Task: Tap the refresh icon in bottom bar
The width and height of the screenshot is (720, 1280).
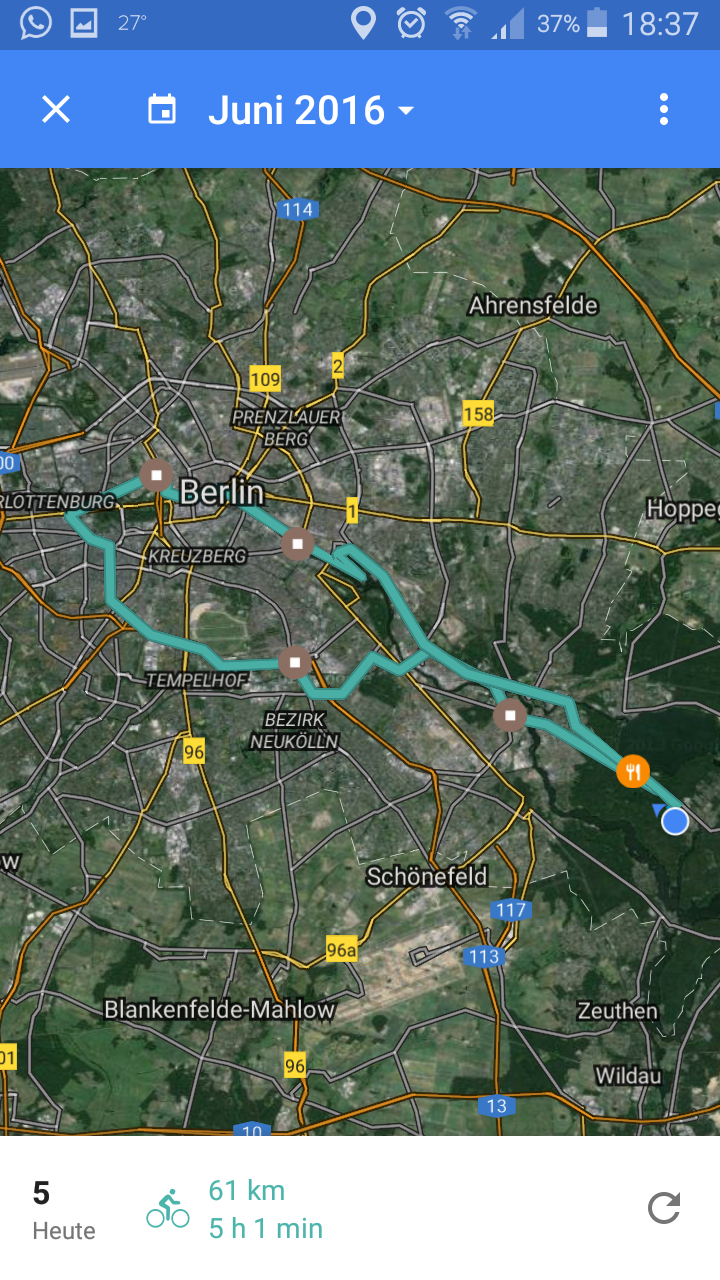Action: click(664, 1208)
